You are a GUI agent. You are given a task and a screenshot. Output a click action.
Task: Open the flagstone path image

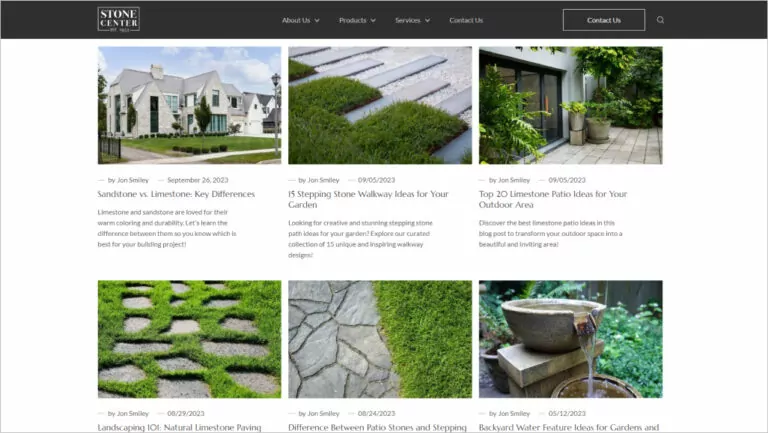pyautogui.click(x=380, y=339)
